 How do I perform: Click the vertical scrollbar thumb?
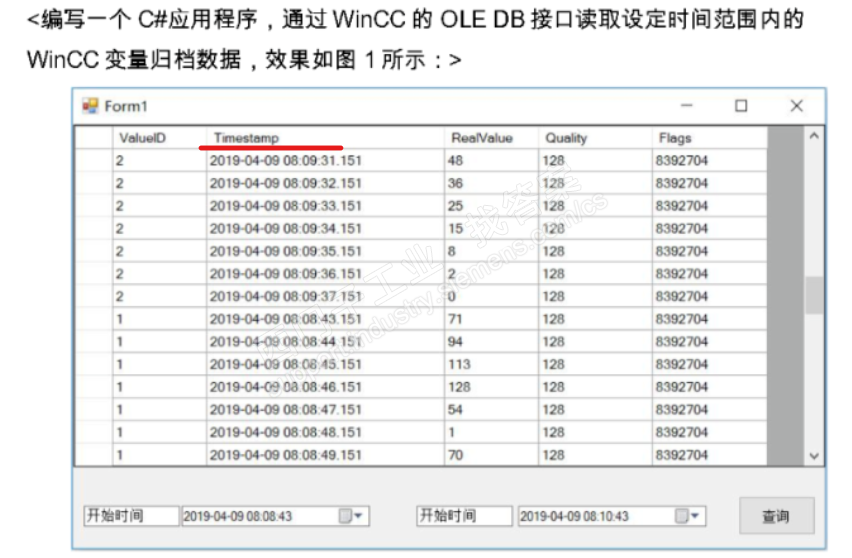[x=814, y=295]
